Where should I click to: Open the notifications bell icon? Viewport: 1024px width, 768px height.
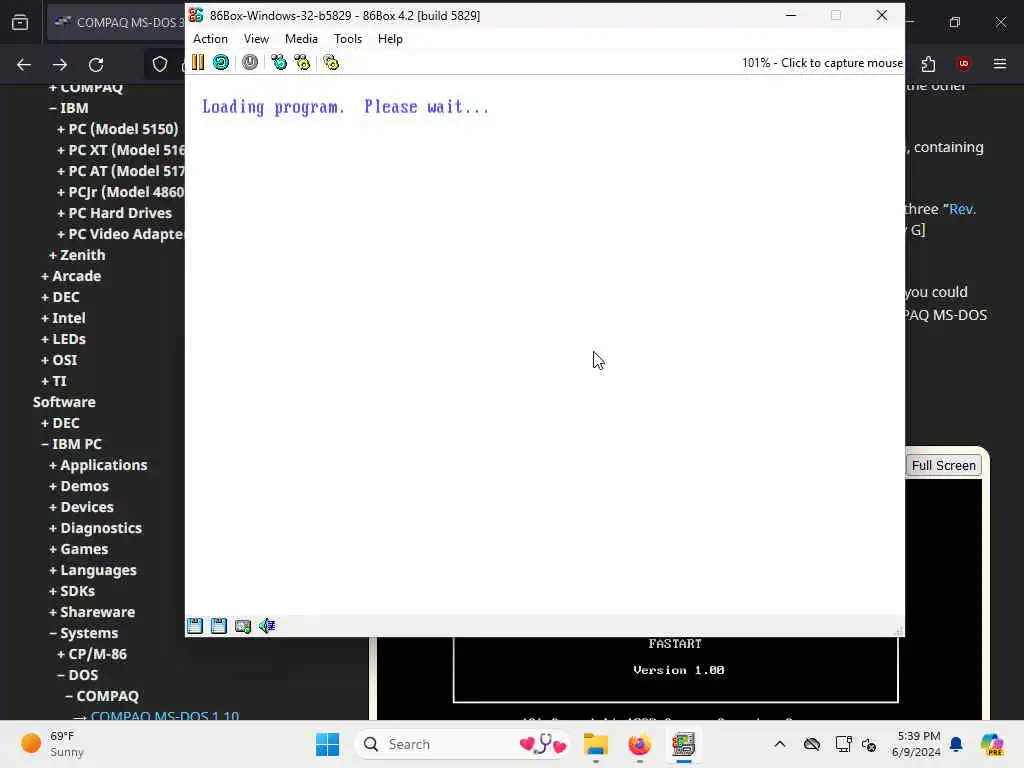(x=956, y=744)
